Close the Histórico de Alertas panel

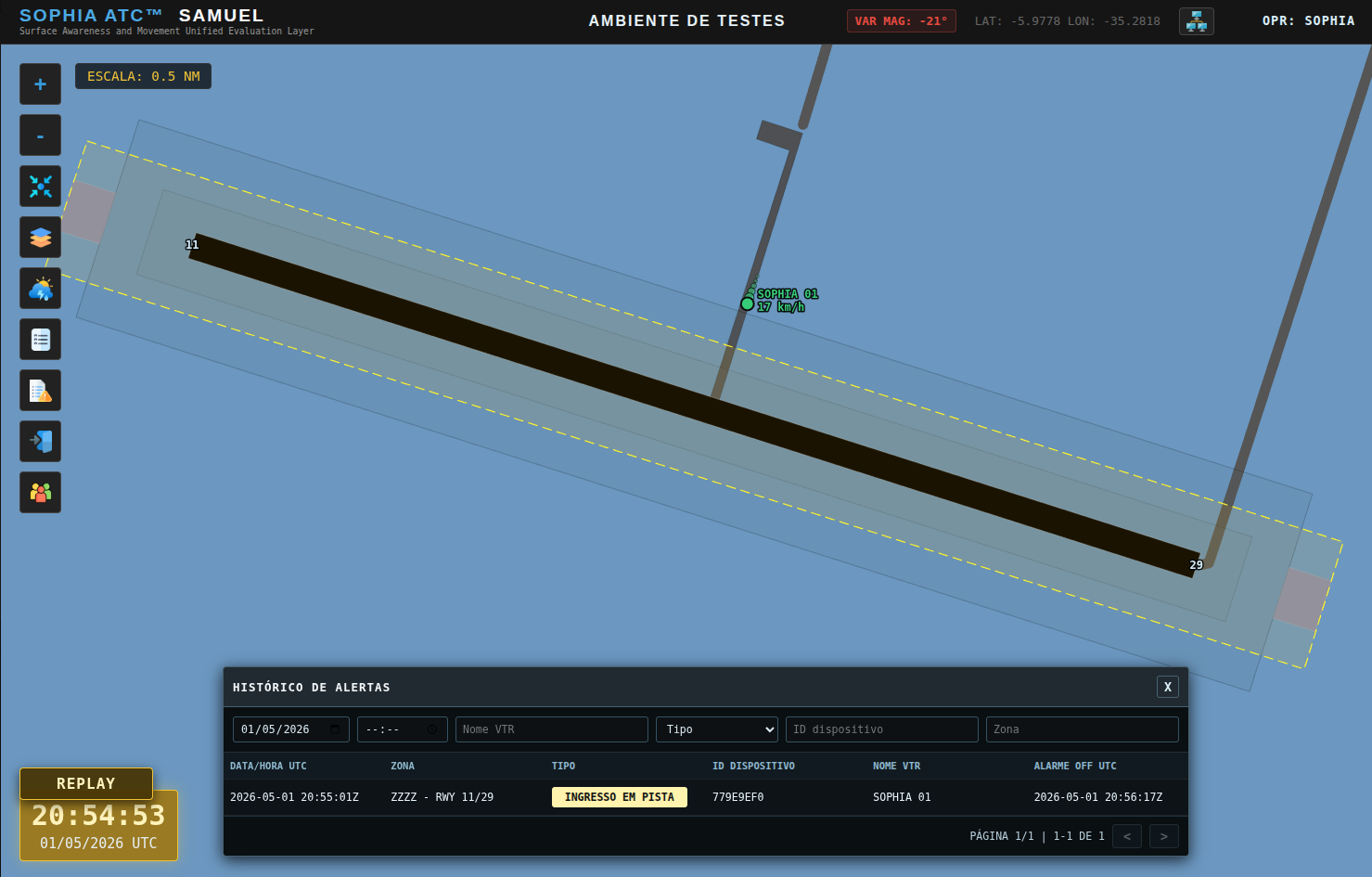(x=1168, y=687)
